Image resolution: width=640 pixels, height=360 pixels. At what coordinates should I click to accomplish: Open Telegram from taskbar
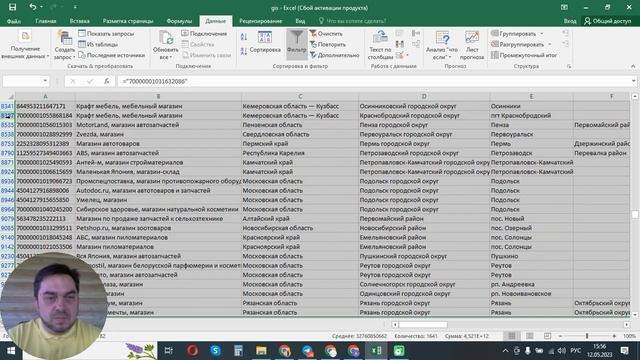pyautogui.click(x=307, y=351)
